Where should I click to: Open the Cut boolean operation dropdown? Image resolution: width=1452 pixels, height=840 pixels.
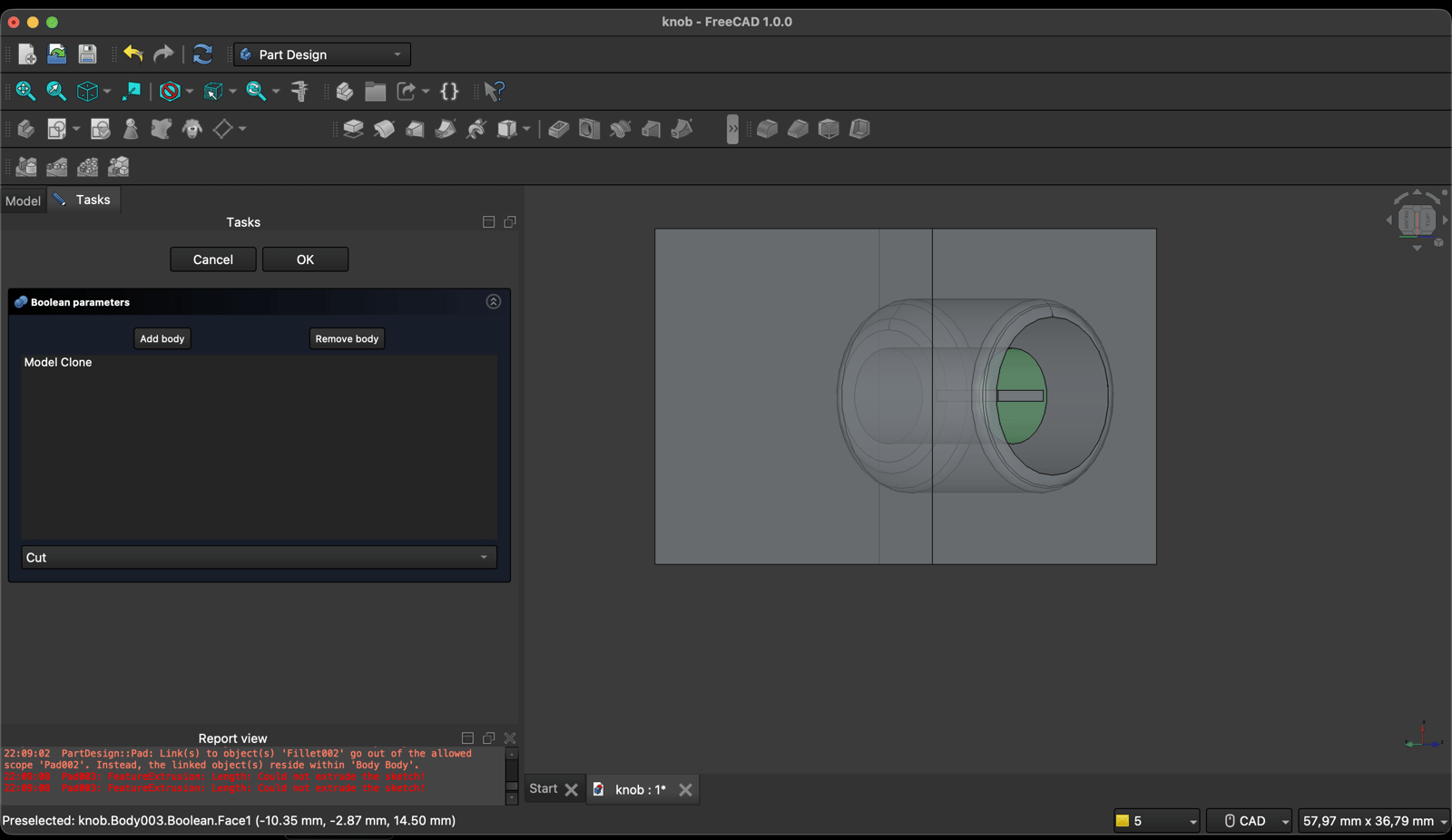(259, 557)
